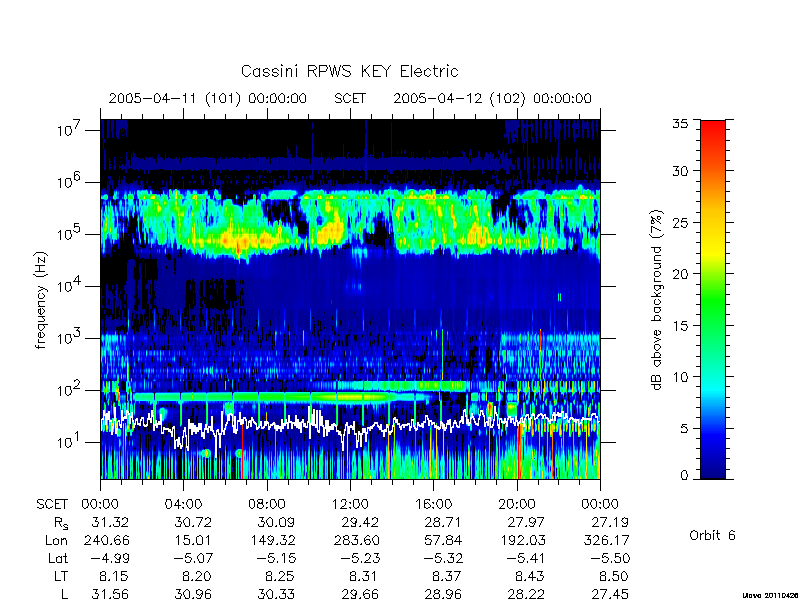Click the Rs value 31.32
The image size is (800, 600).
click(110, 522)
